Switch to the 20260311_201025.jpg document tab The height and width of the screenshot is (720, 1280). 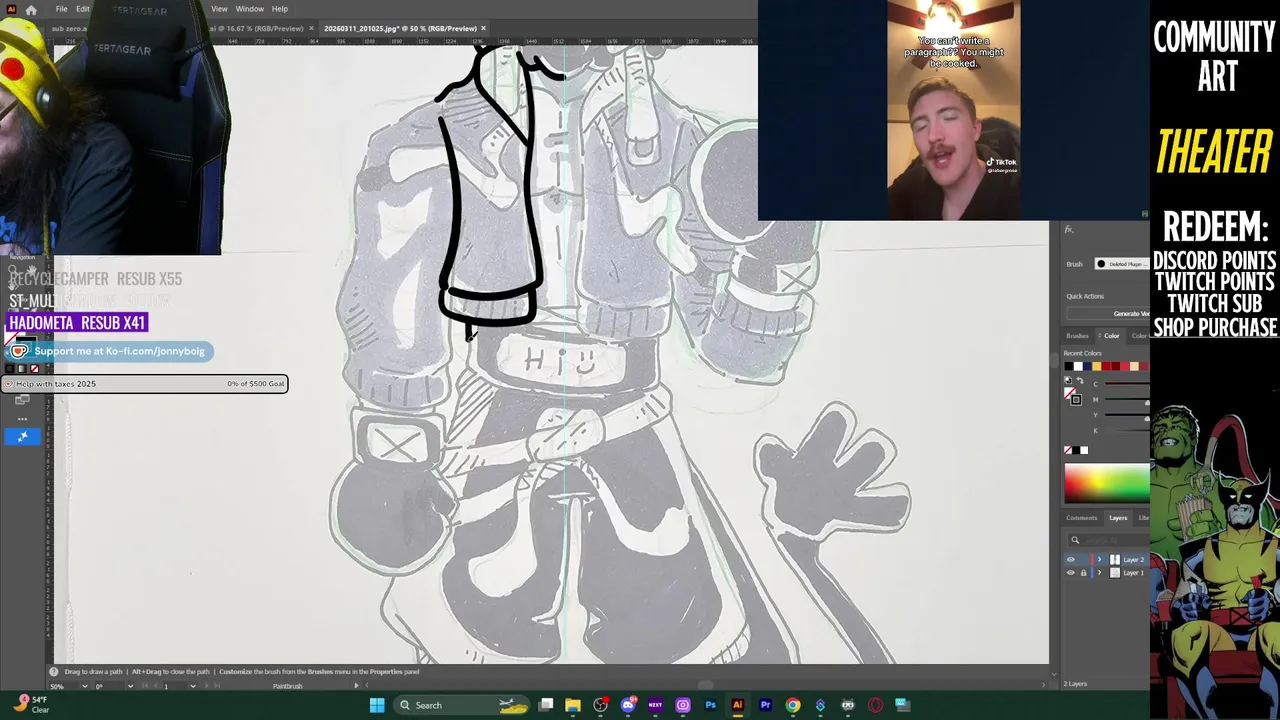click(x=400, y=28)
